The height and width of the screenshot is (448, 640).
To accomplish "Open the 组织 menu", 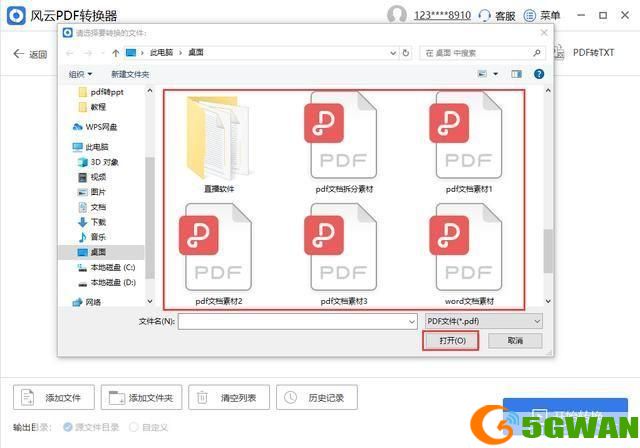I will pyautogui.click(x=80, y=74).
